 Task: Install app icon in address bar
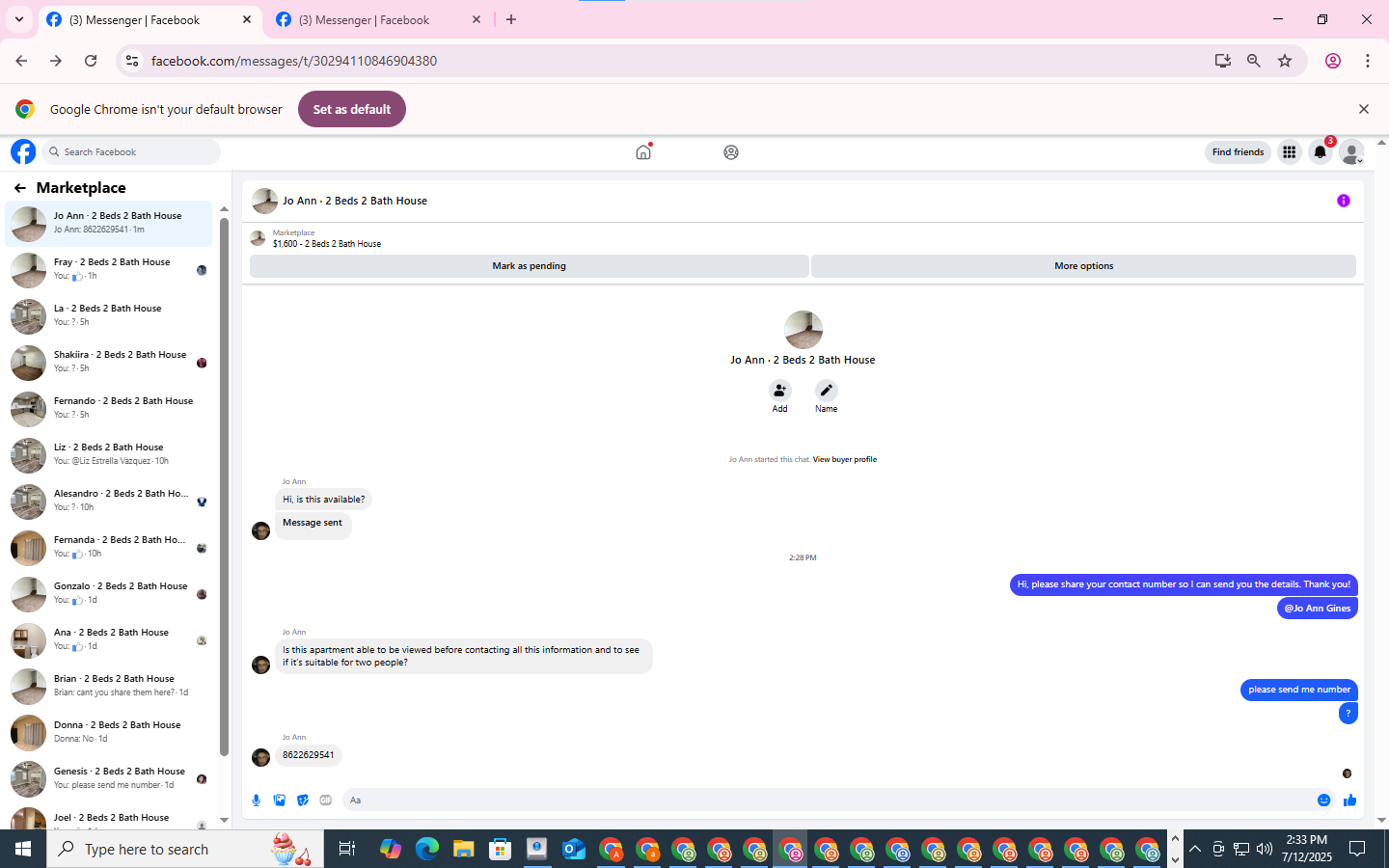click(x=1223, y=61)
